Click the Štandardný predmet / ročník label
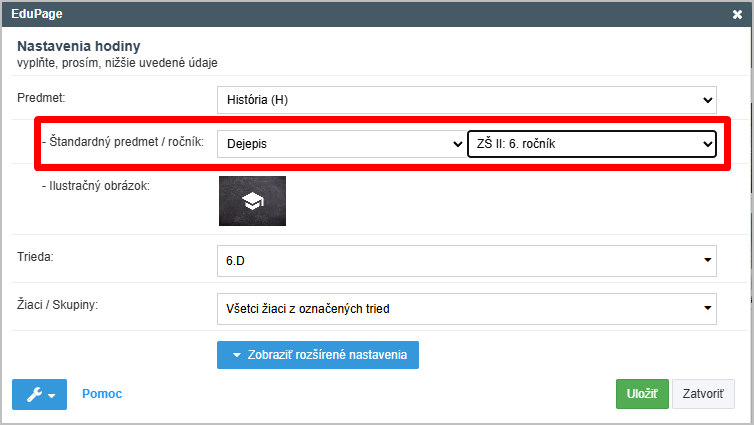 point(122,143)
